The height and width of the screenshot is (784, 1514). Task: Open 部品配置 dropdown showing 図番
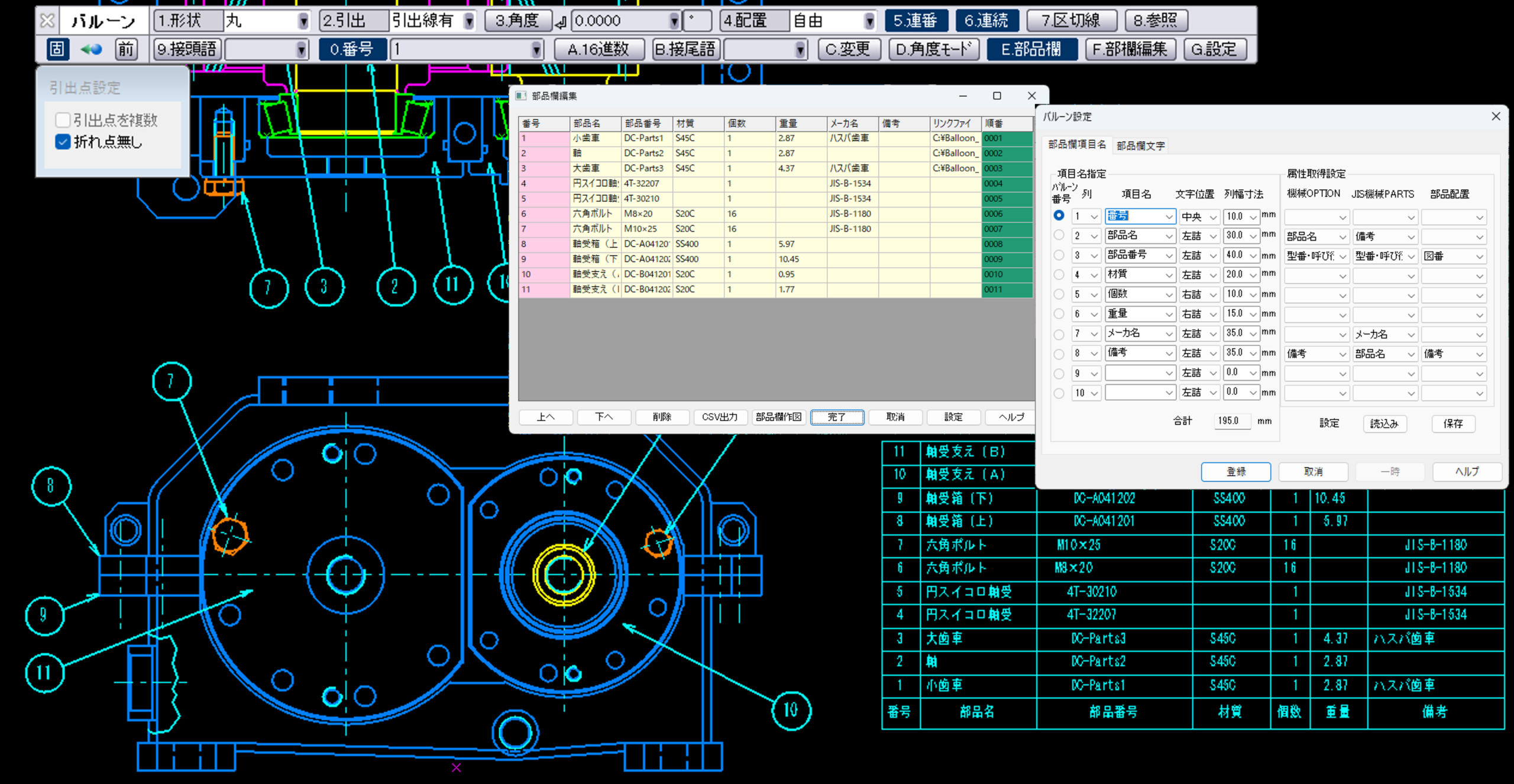(1454, 256)
